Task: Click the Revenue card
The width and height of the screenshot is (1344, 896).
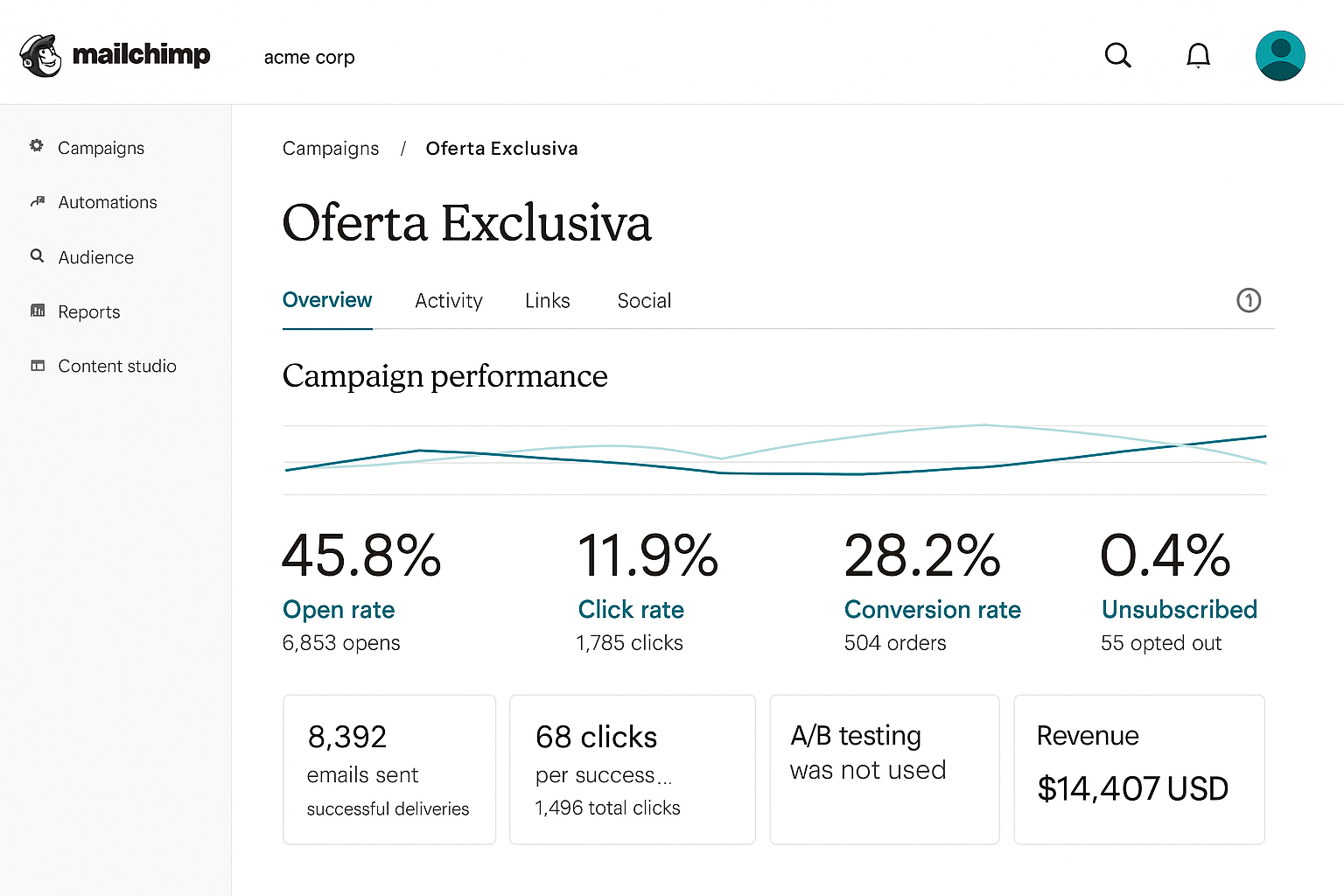Action: (1138, 769)
